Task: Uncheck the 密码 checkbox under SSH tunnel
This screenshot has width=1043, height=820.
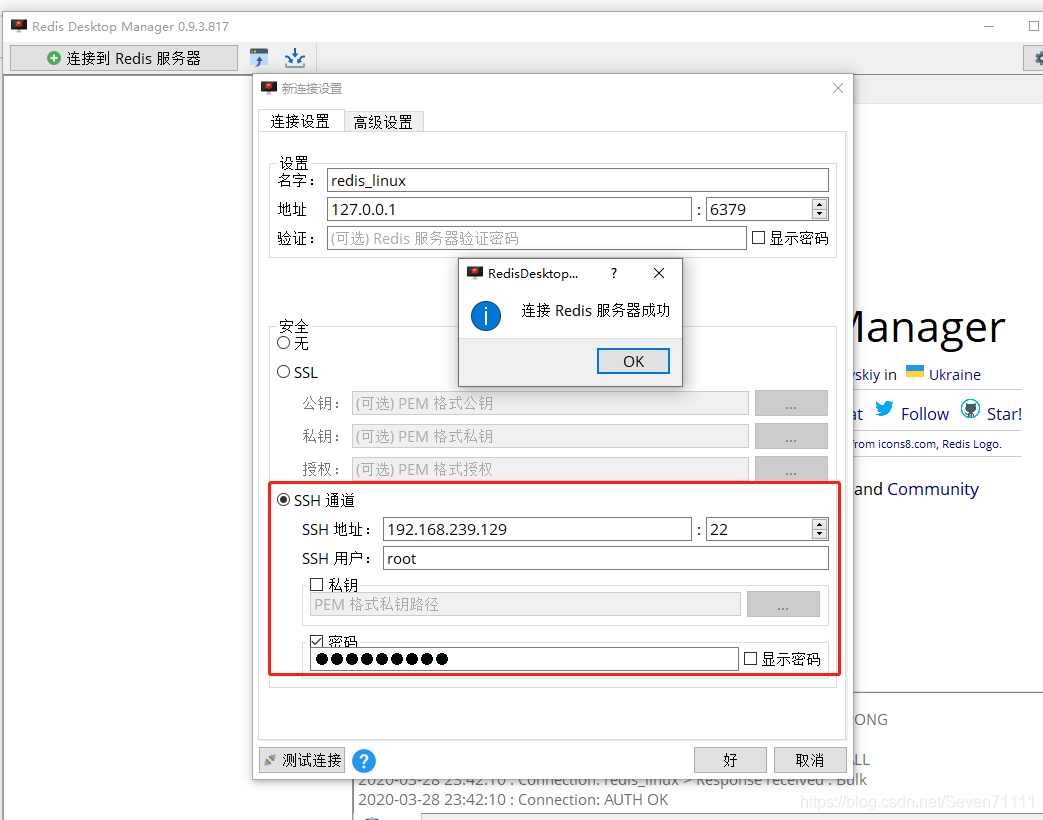Action: pyautogui.click(x=317, y=641)
